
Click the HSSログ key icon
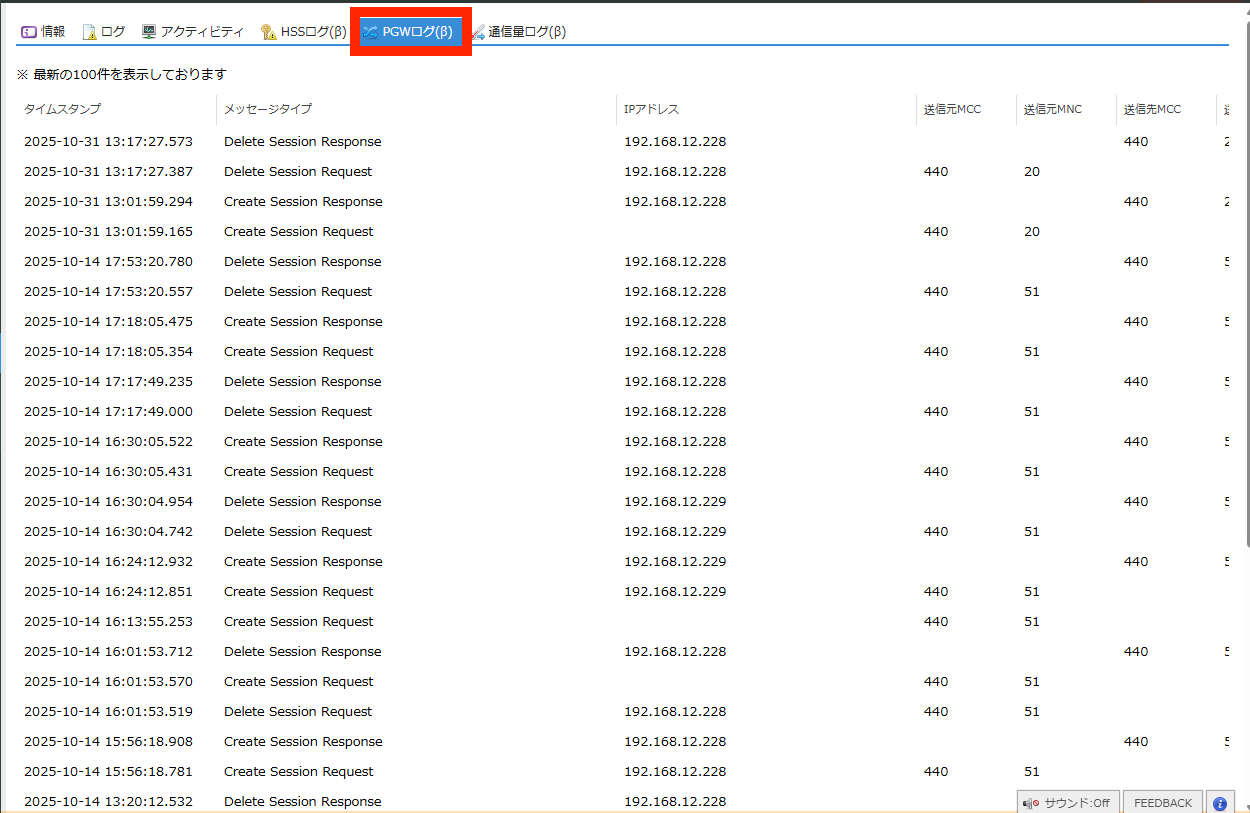268,32
